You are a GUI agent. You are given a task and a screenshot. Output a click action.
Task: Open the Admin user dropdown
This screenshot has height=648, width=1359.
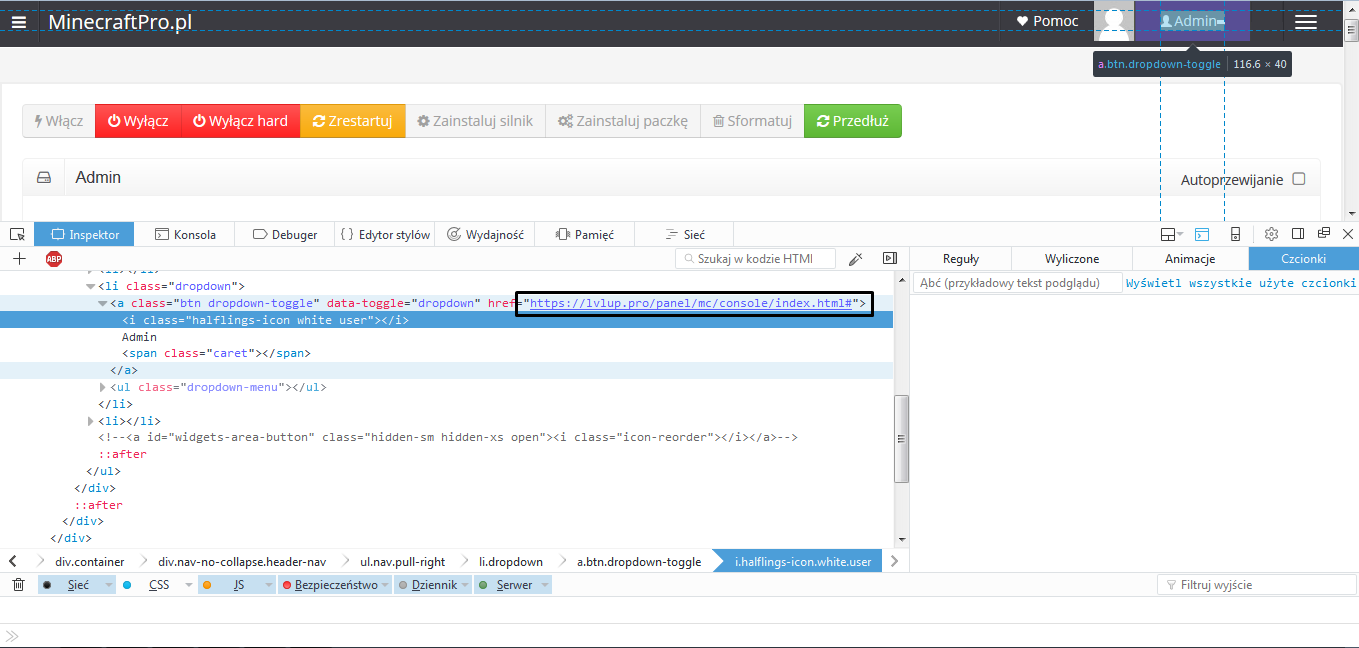click(x=1192, y=21)
